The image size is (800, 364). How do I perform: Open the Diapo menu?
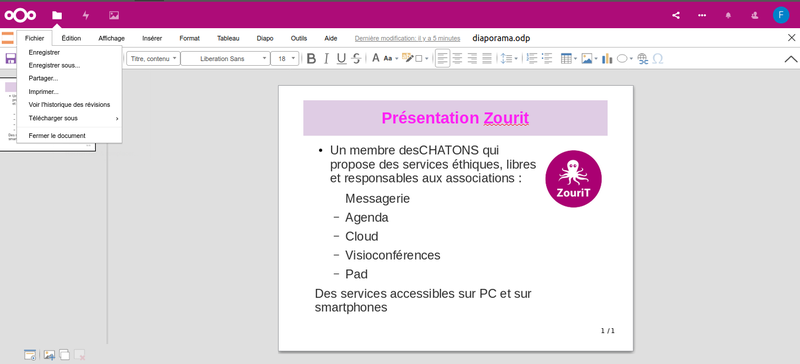265,38
